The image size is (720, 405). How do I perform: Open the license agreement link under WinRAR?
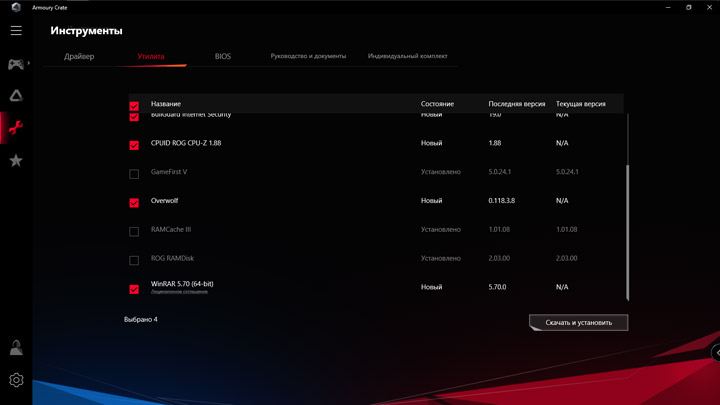(x=179, y=292)
